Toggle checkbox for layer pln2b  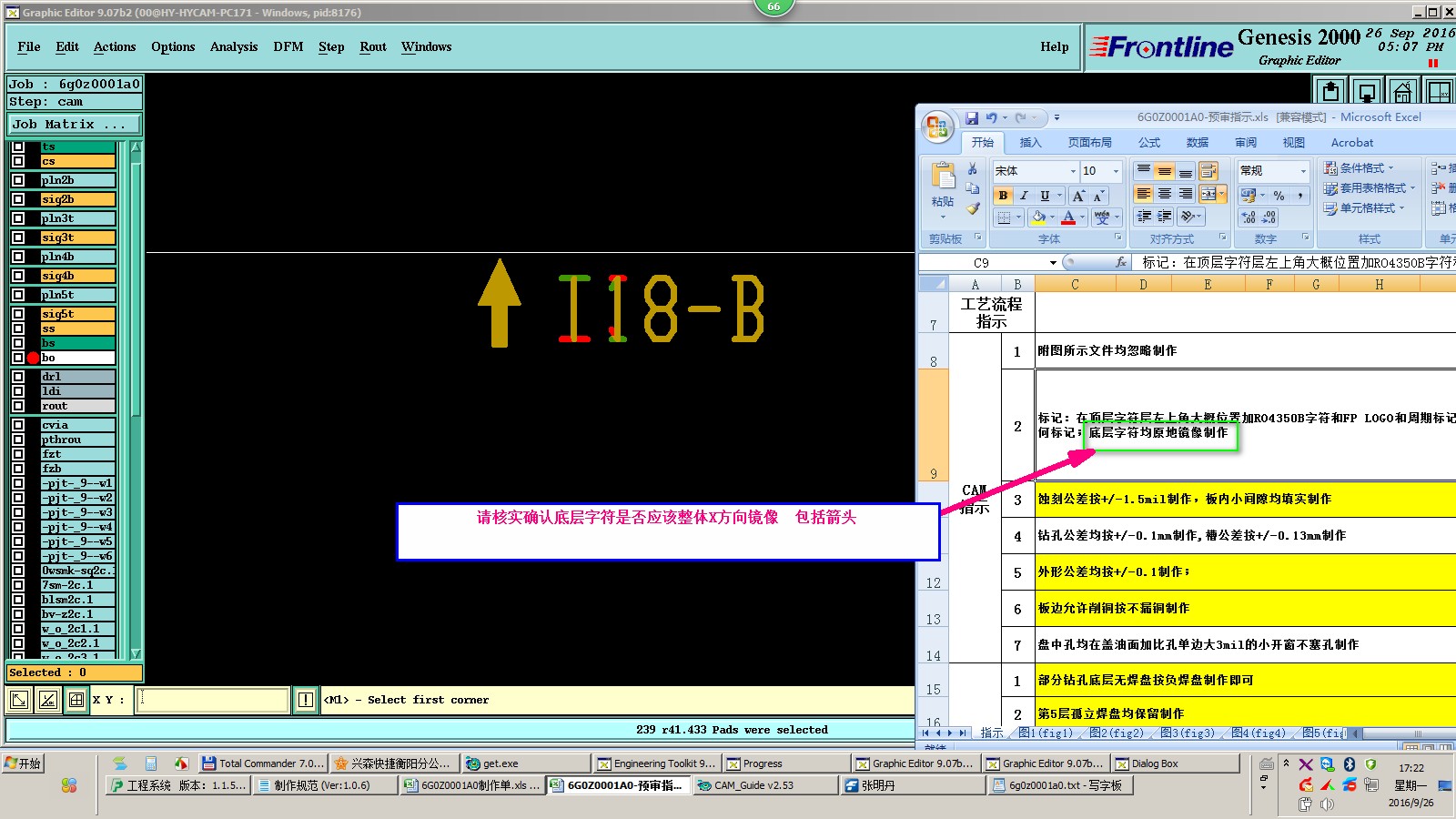coord(18,180)
